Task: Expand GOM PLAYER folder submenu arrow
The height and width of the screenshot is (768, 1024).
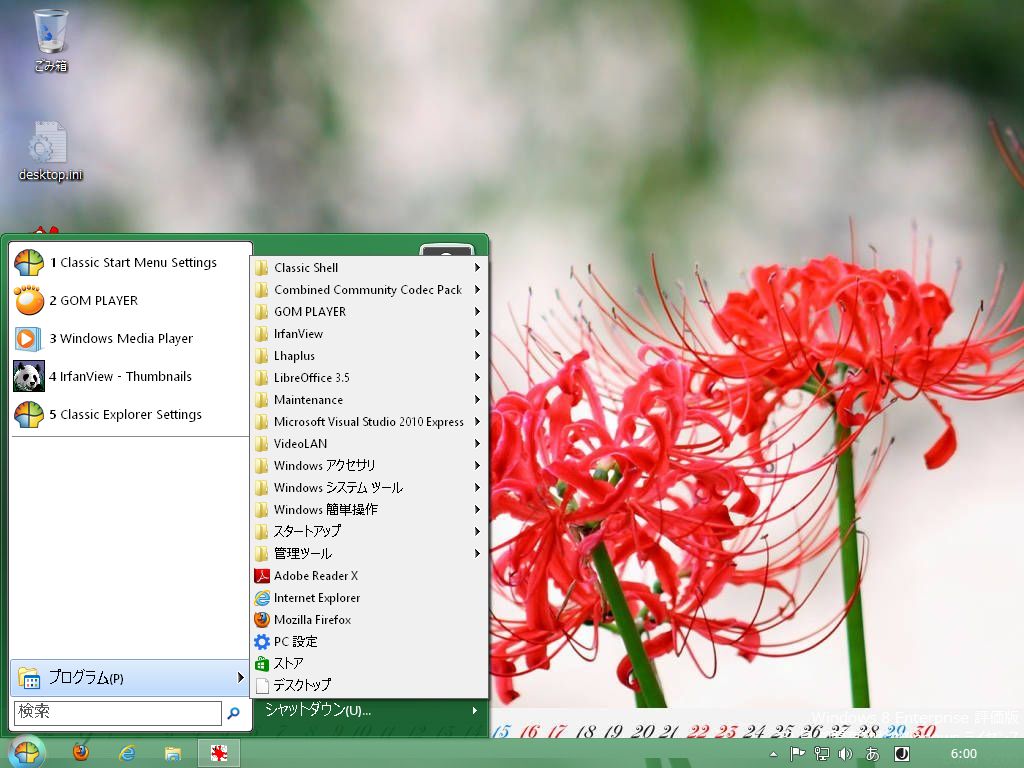Action: (x=477, y=312)
